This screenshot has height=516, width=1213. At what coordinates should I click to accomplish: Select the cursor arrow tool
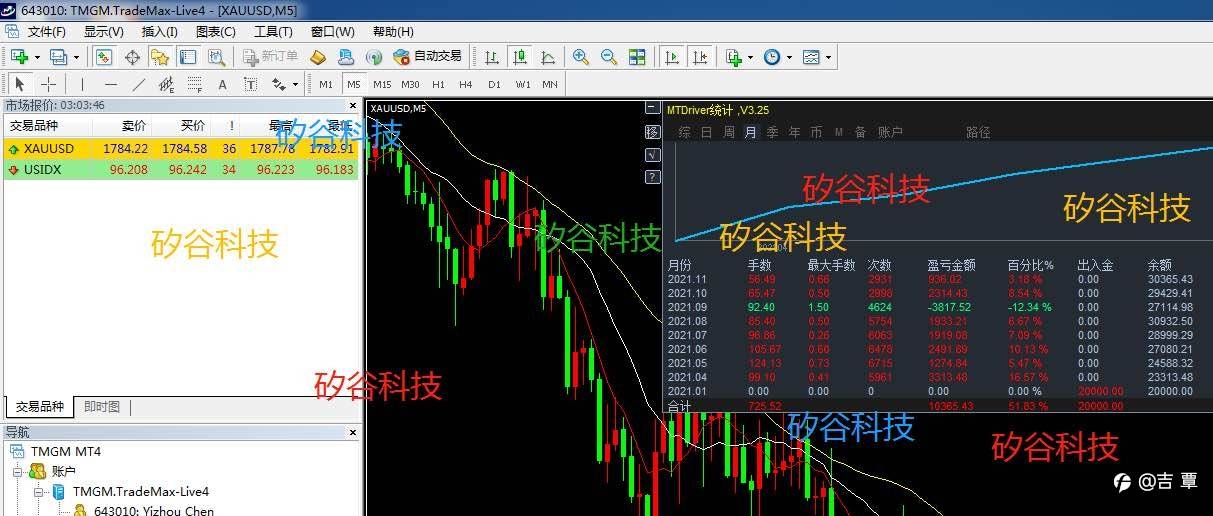click(x=20, y=84)
